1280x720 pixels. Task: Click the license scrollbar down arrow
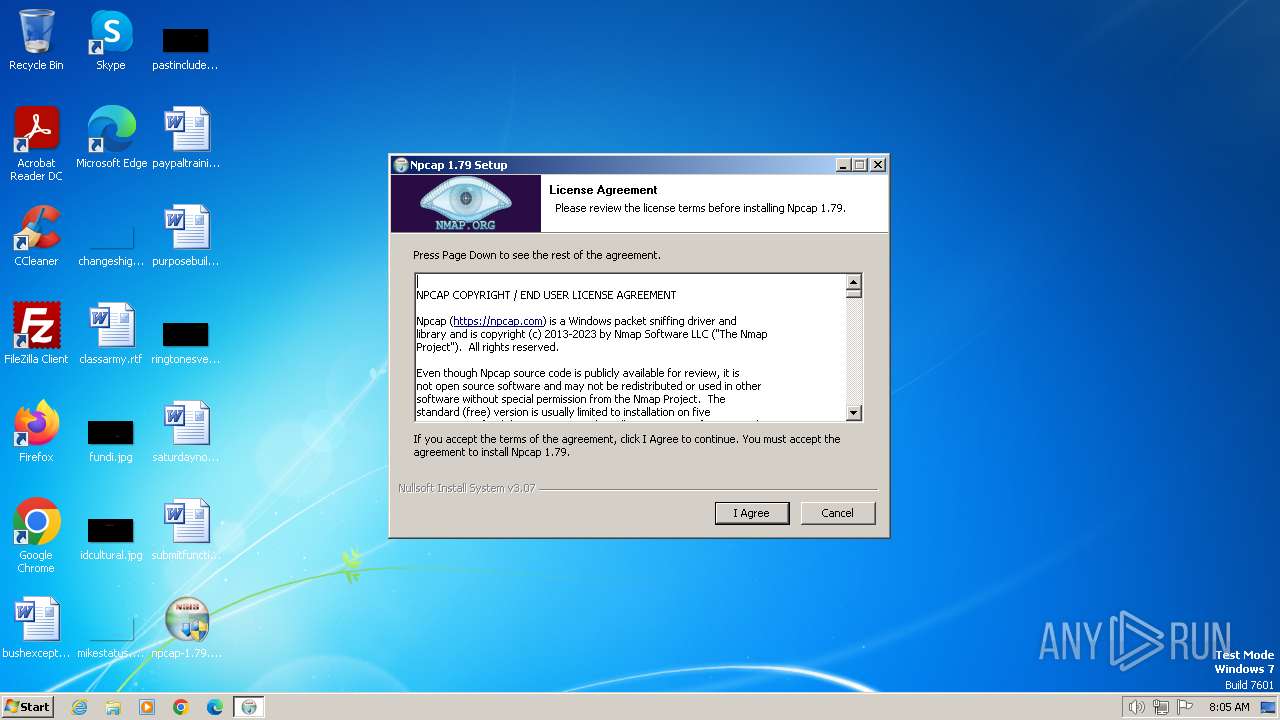pos(853,412)
